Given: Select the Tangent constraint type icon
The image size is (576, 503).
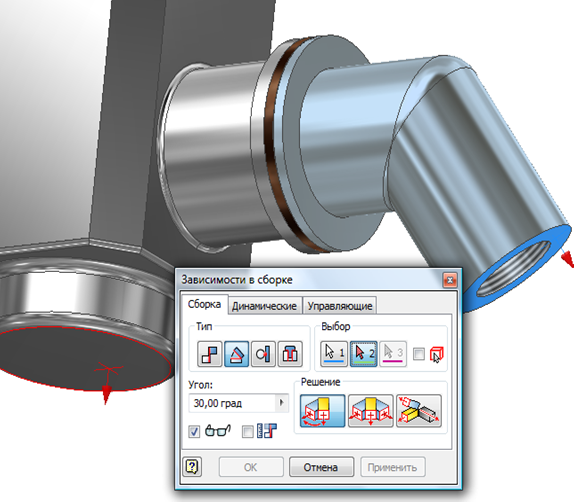Looking at the screenshot, I should [x=263, y=354].
